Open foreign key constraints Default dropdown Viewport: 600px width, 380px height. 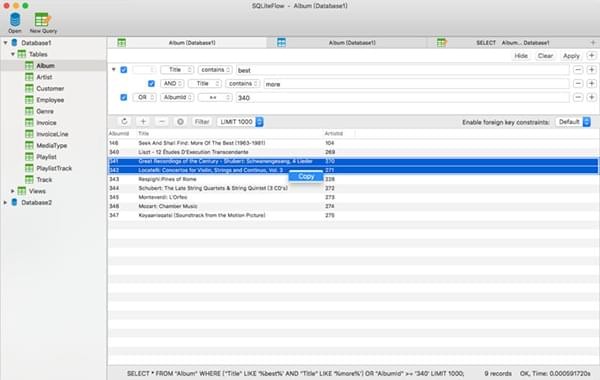[573, 122]
